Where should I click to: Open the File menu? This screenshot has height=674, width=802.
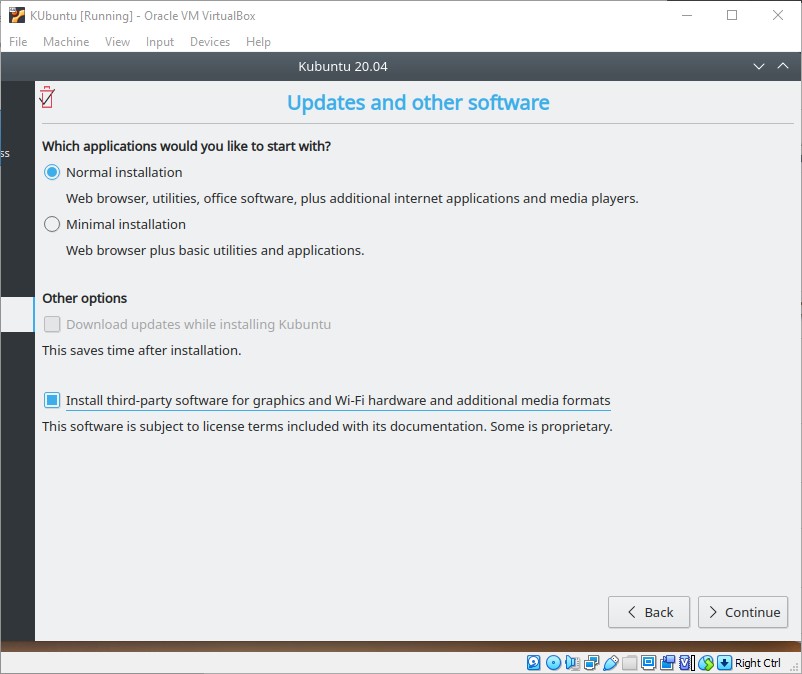[18, 42]
